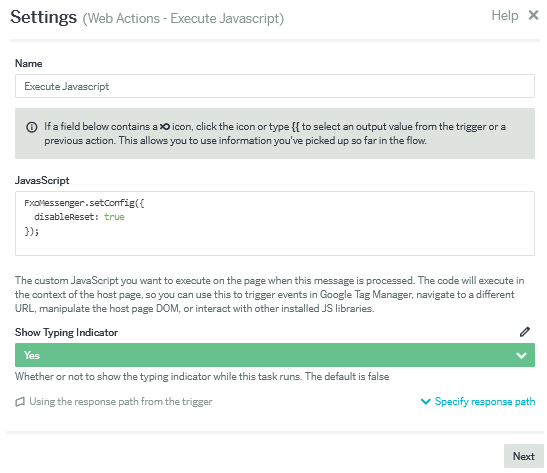Click the Next button
This screenshot has width=547, height=473.
tap(523, 456)
